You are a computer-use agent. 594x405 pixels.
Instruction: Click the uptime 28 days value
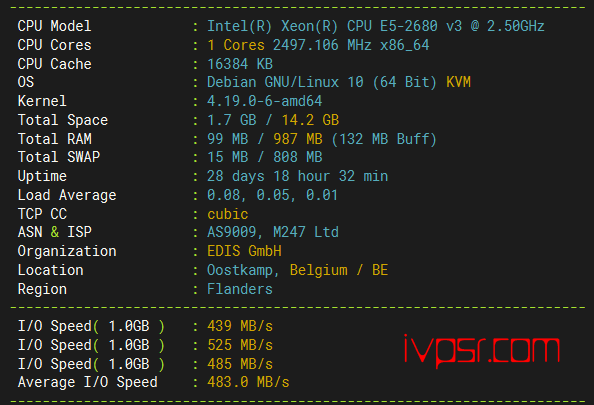click(297, 176)
